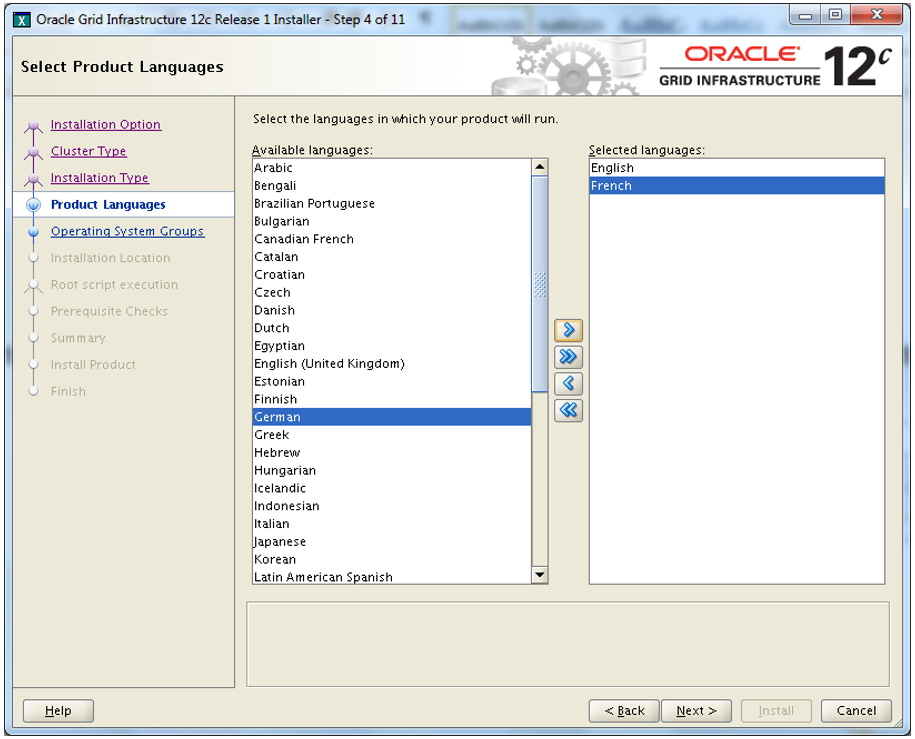Select Greek in Available languages
The height and width of the screenshot is (739, 915).
click(392, 435)
